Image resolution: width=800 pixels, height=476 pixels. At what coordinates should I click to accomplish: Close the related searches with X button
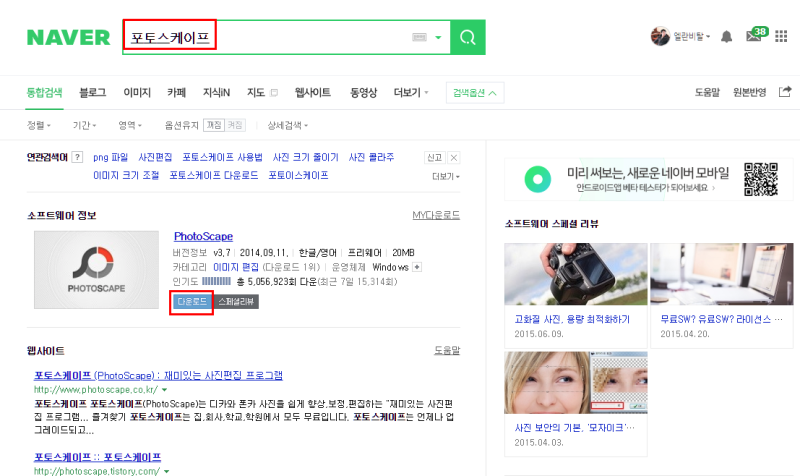(x=454, y=157)
